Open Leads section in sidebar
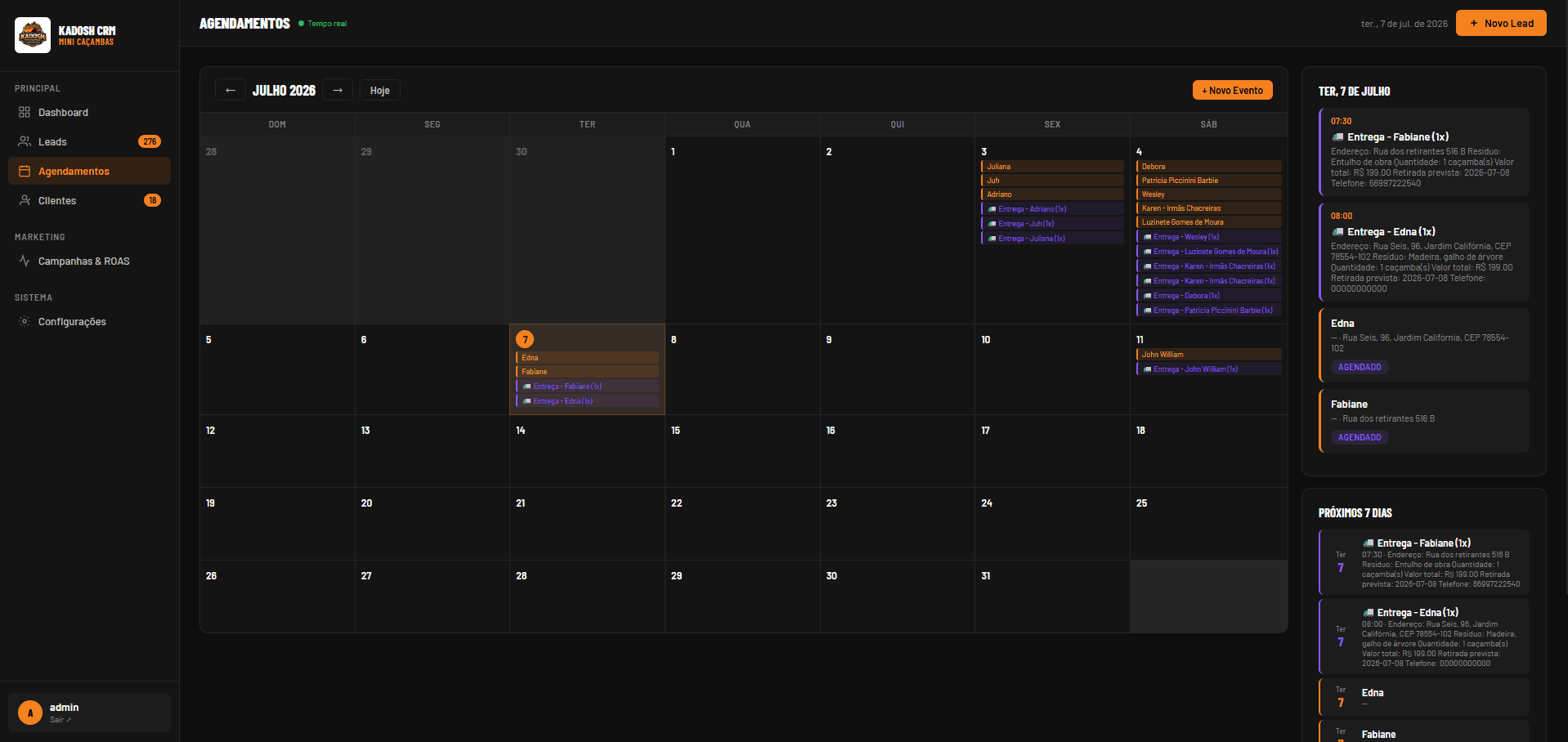Viewport: 1568px width, 742px height. (x=89, y=141)
